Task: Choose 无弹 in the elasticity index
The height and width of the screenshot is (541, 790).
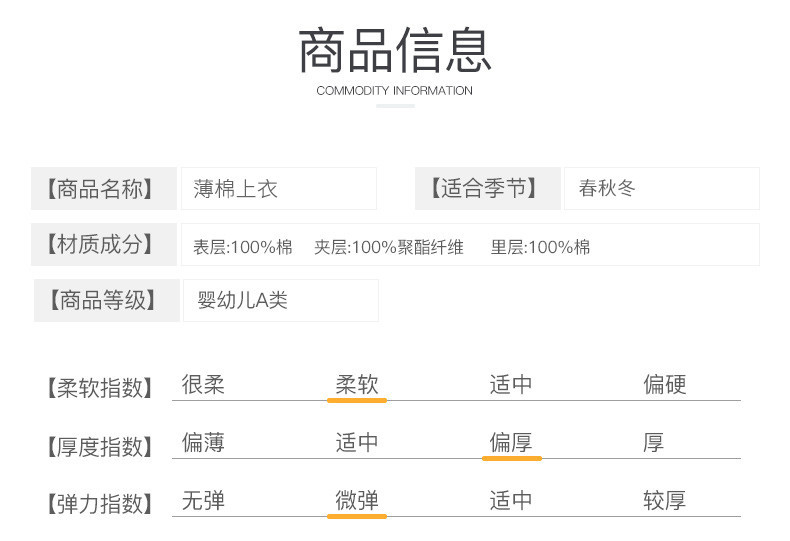Action: click(x=203, y=501)
